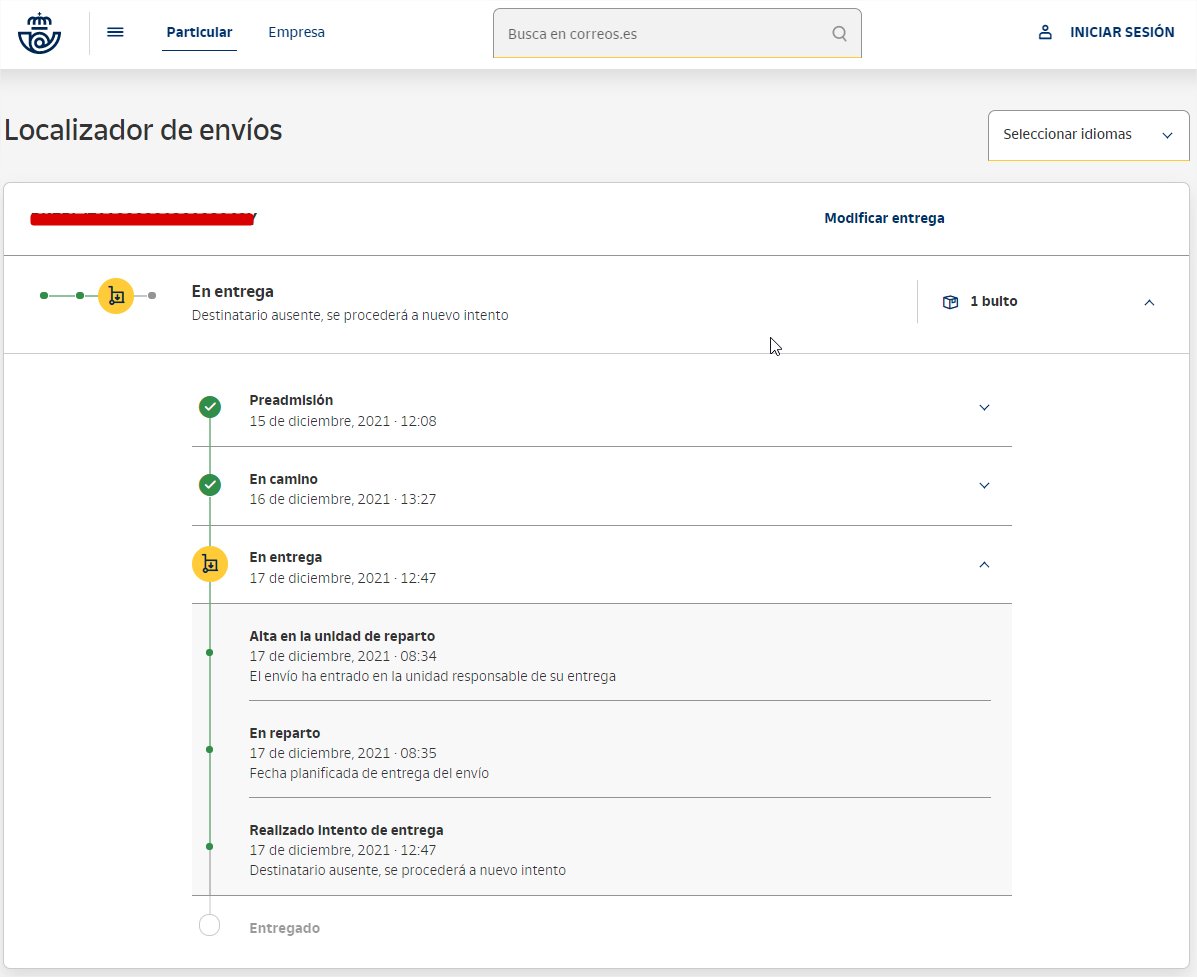Click the timeline dot beside En reparto
Screen dimensions: 1197x977
(209, 750)
